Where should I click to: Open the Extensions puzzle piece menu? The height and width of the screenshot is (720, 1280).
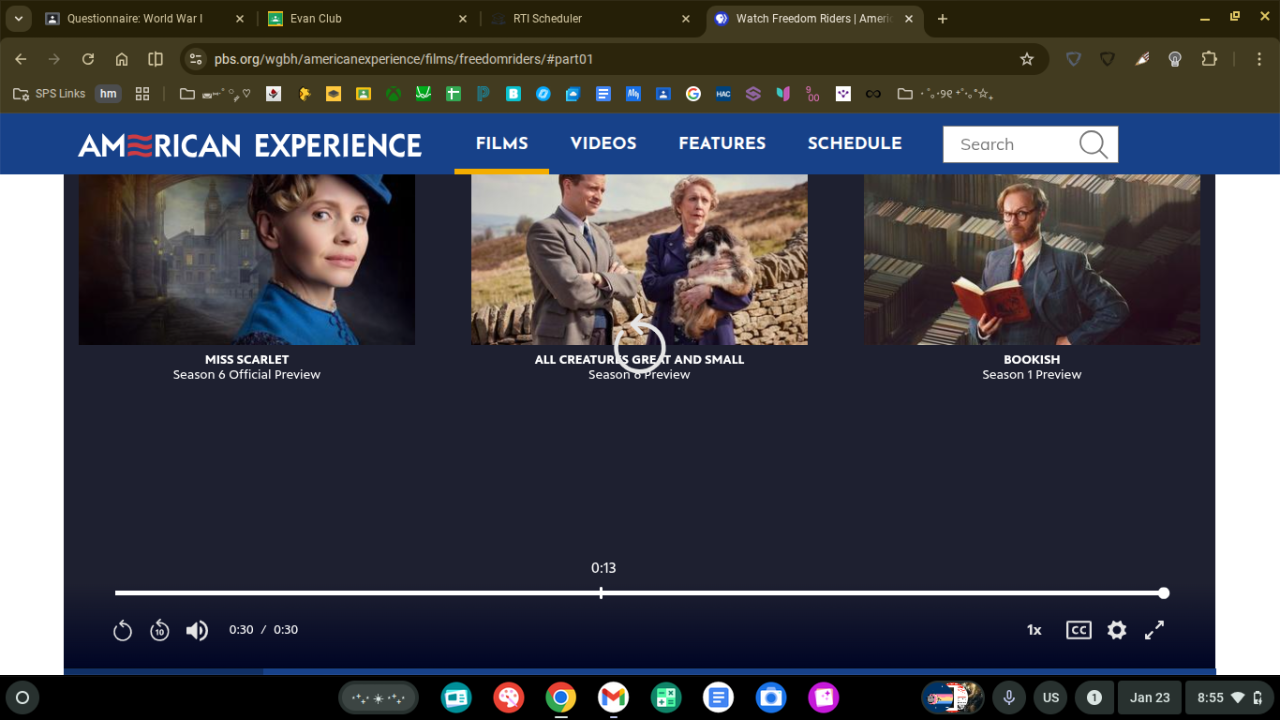click(1209, 59)
